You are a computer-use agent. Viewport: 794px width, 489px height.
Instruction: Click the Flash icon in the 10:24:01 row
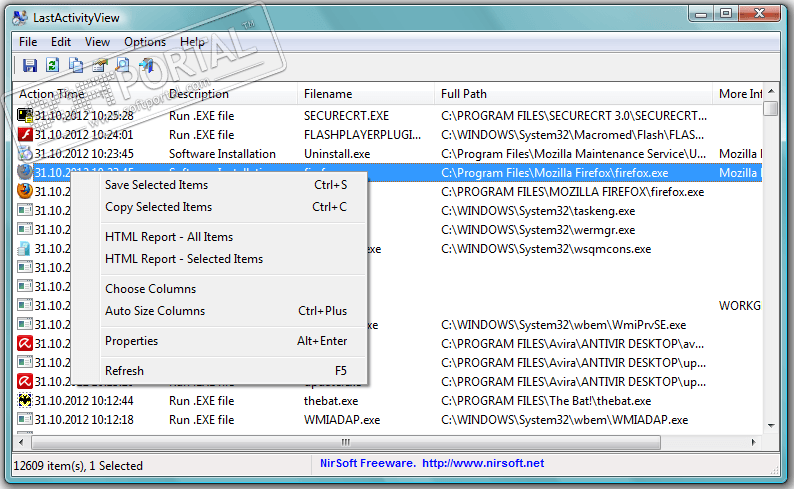coord(25,135)
